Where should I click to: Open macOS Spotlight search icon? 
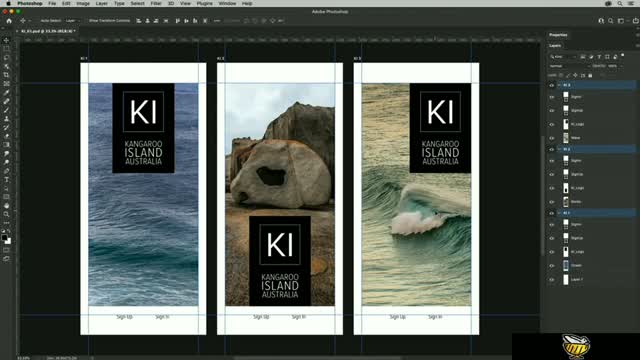pos(620,3)
